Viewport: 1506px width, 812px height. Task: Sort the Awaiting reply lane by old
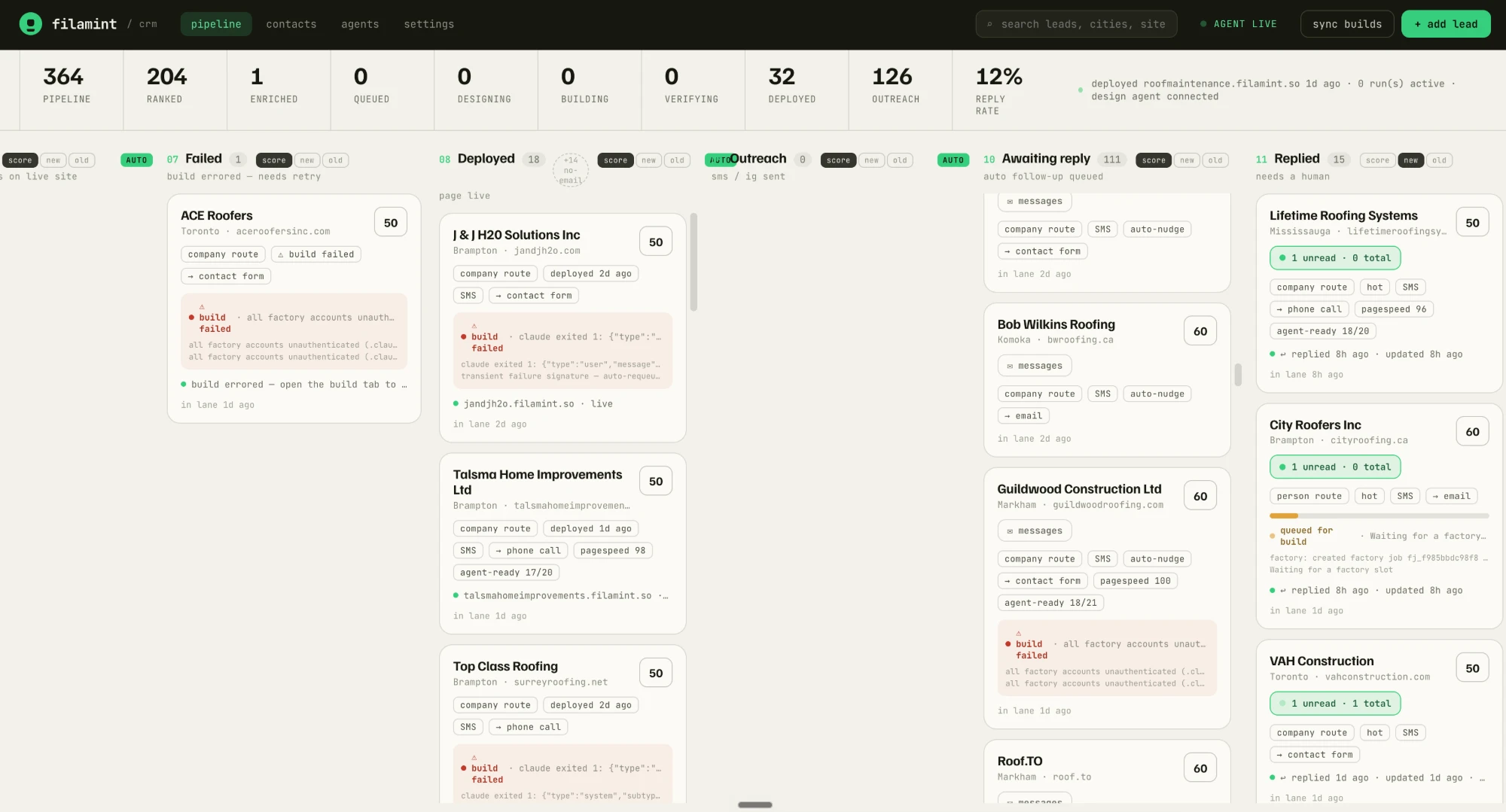pos(1216,160)
